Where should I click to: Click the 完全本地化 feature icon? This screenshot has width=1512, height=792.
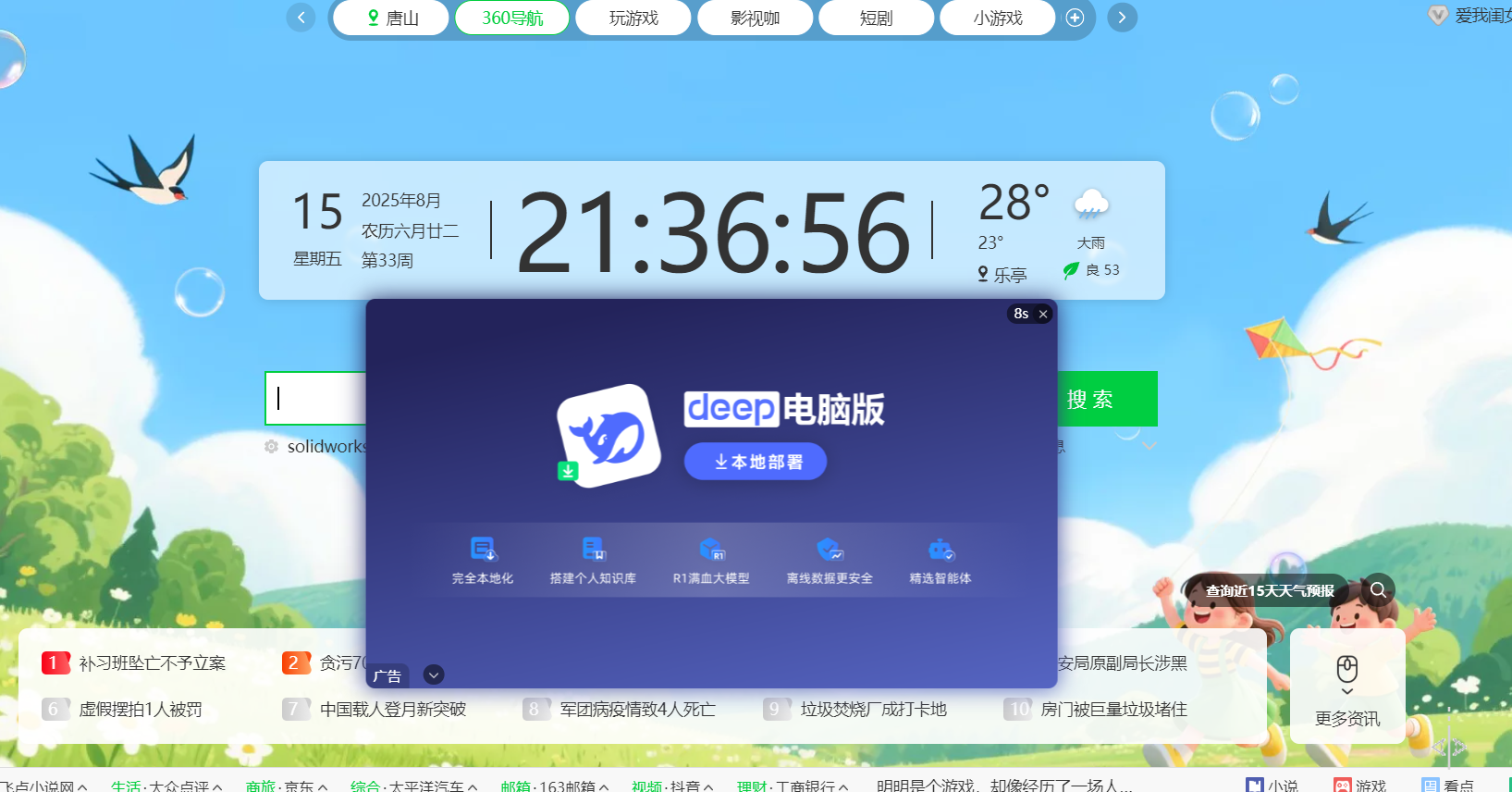coord(483,550)
